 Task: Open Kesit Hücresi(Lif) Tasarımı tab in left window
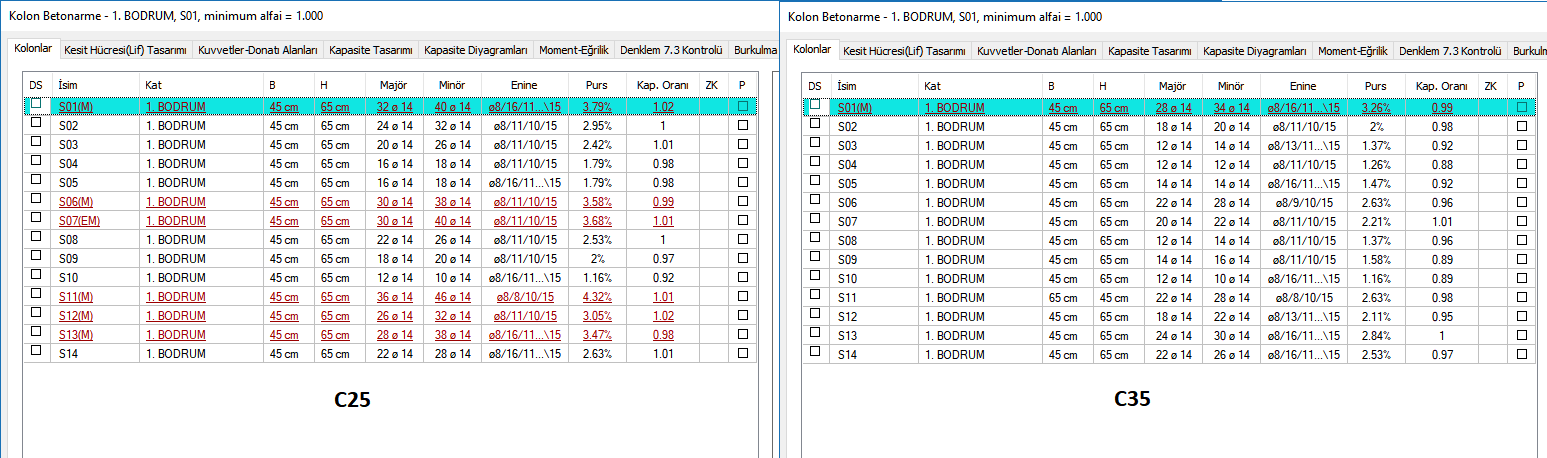click(x=126, y=49)
